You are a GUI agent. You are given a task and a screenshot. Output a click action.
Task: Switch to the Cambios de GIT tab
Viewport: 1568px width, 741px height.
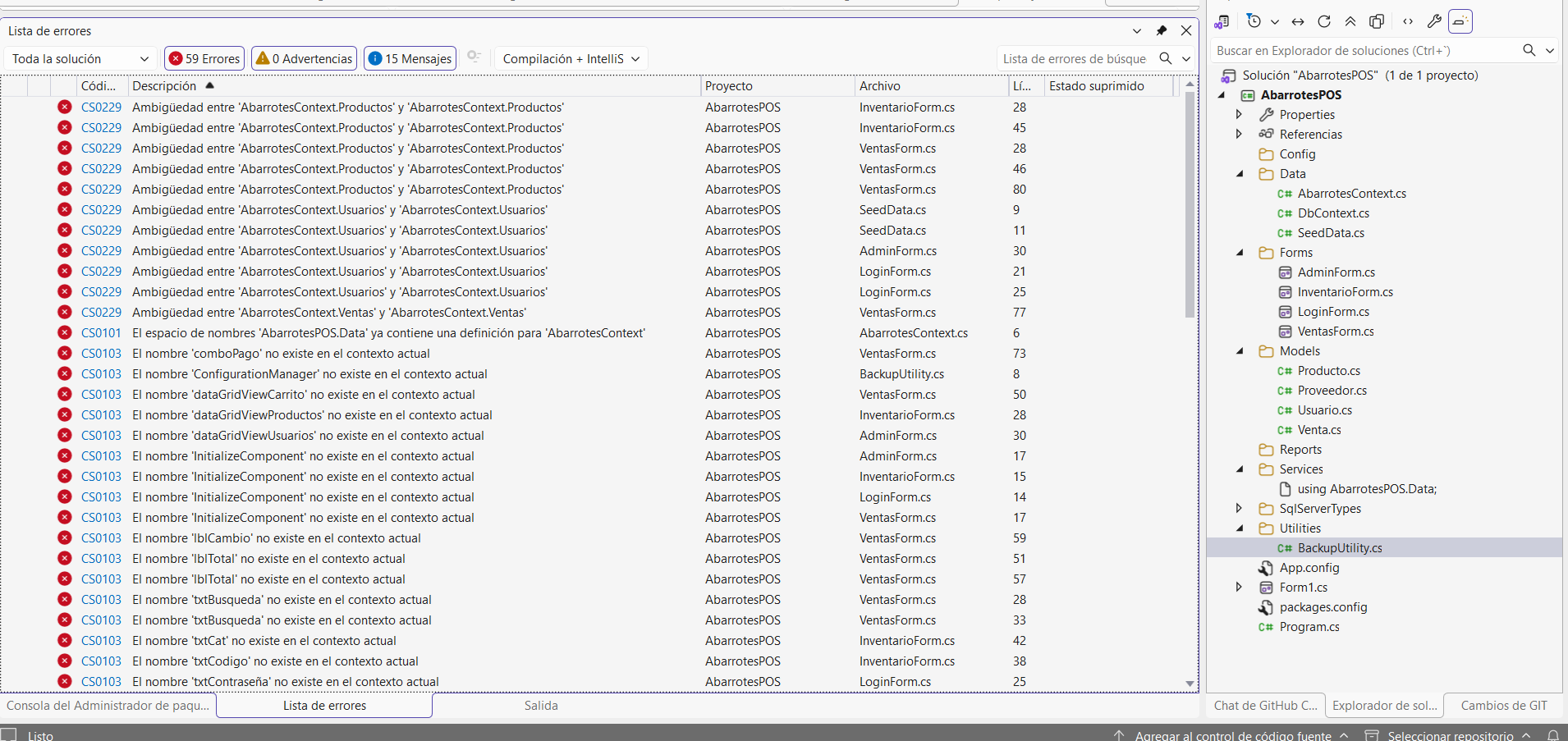point(1503,706)
